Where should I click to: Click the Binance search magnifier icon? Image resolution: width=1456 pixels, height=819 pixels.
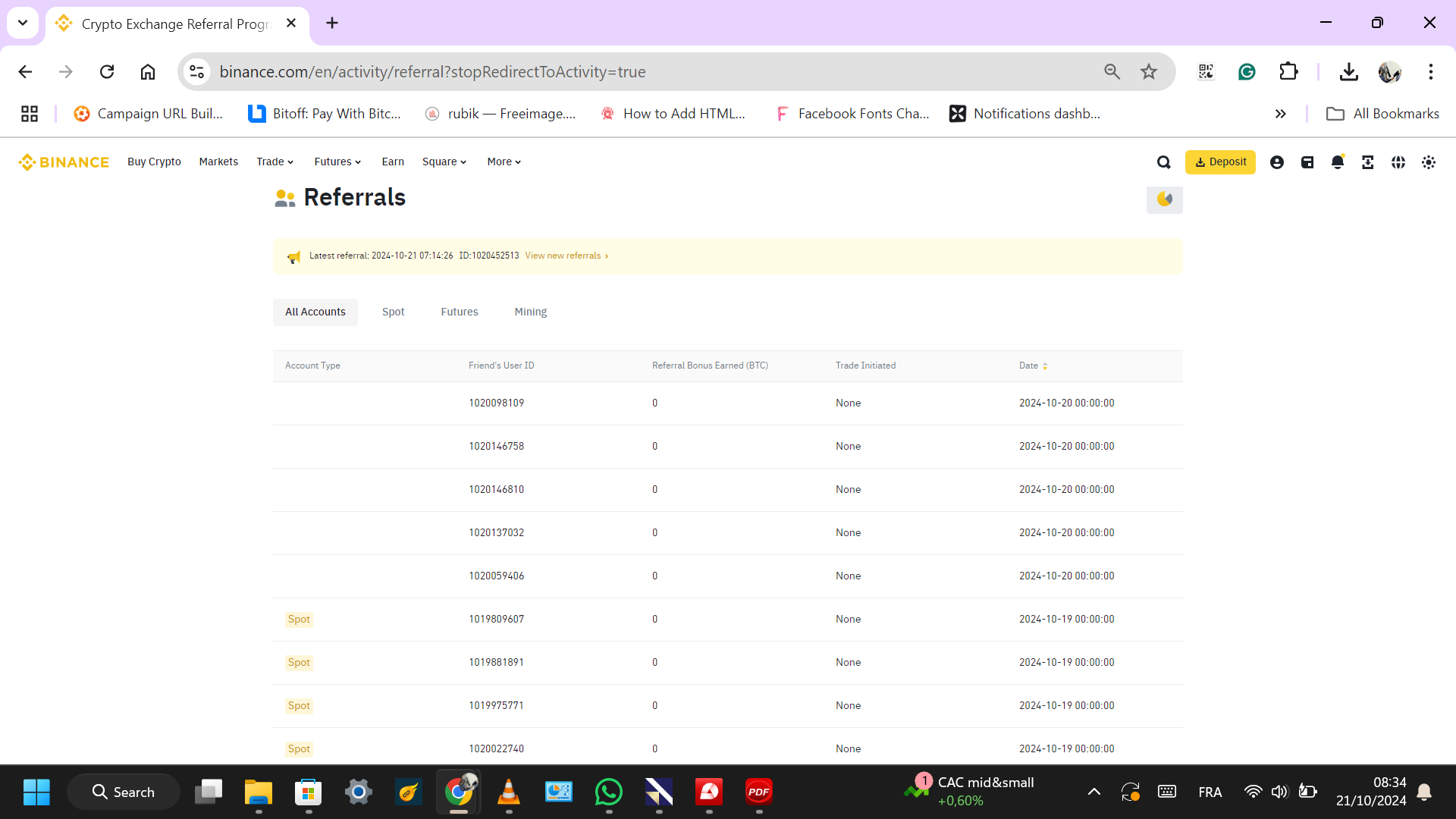[x=1164, y=162]
